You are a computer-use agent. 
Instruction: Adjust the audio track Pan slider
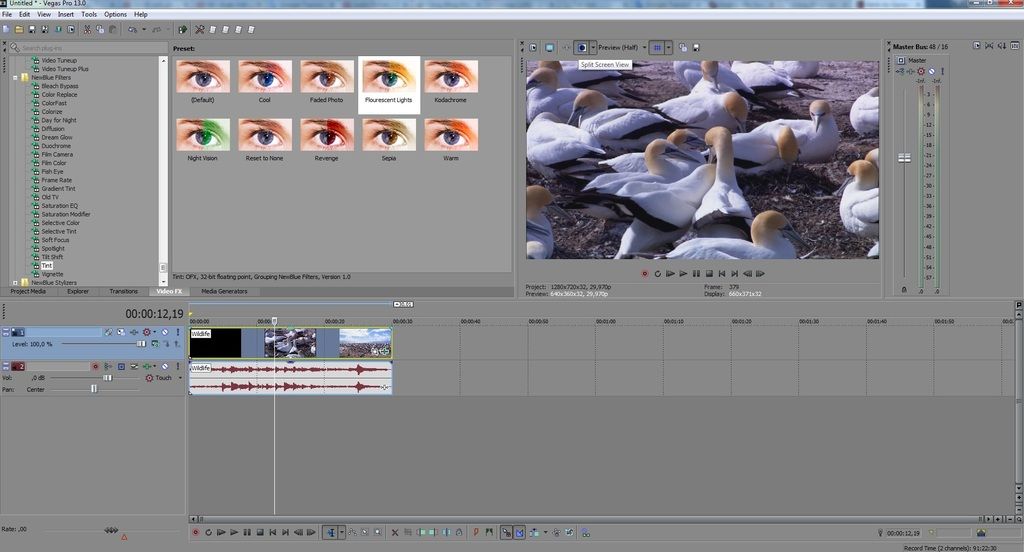click(x=94, y=389)
